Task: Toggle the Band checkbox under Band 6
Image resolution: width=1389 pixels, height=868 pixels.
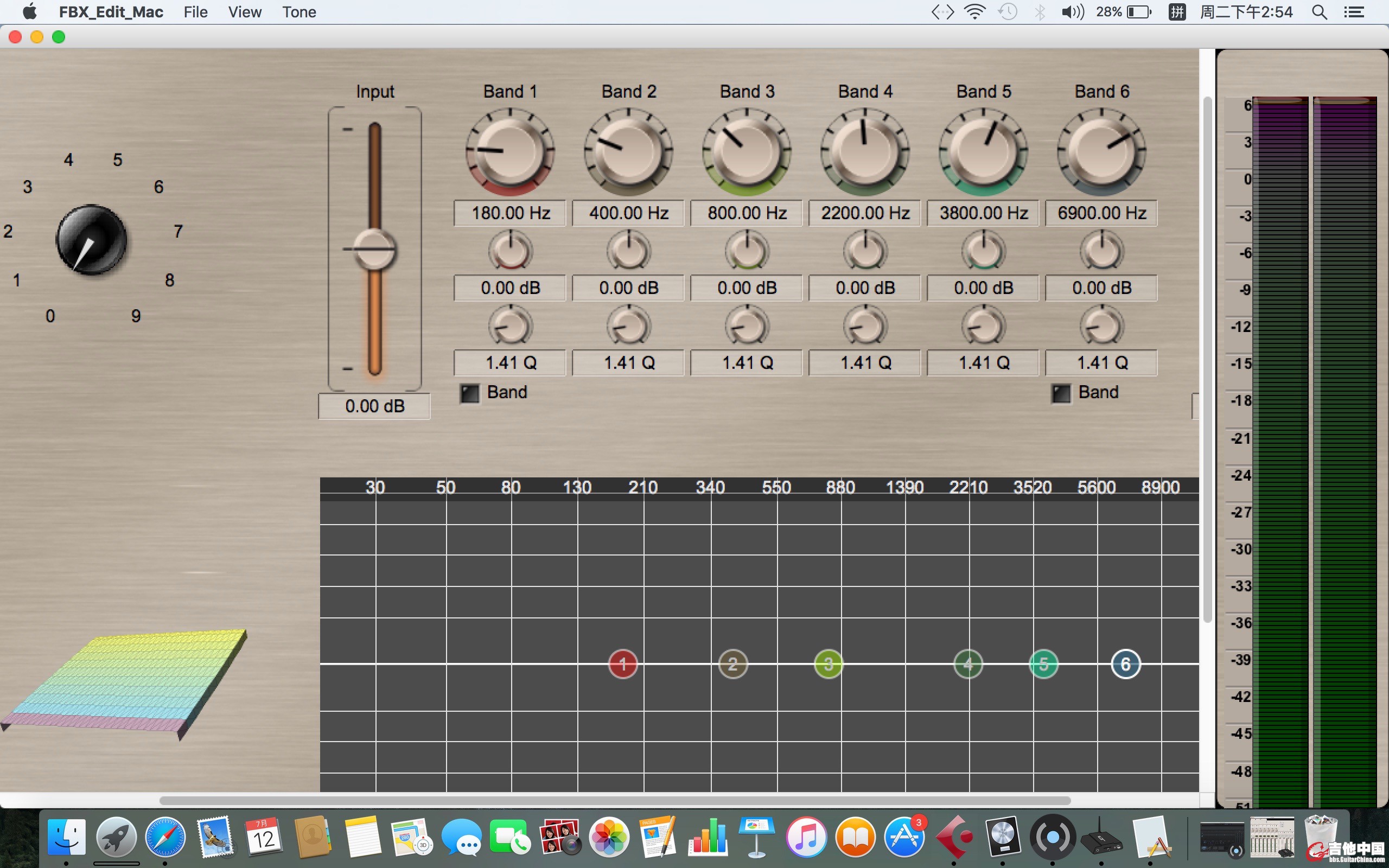Action: pos(1061,393)
